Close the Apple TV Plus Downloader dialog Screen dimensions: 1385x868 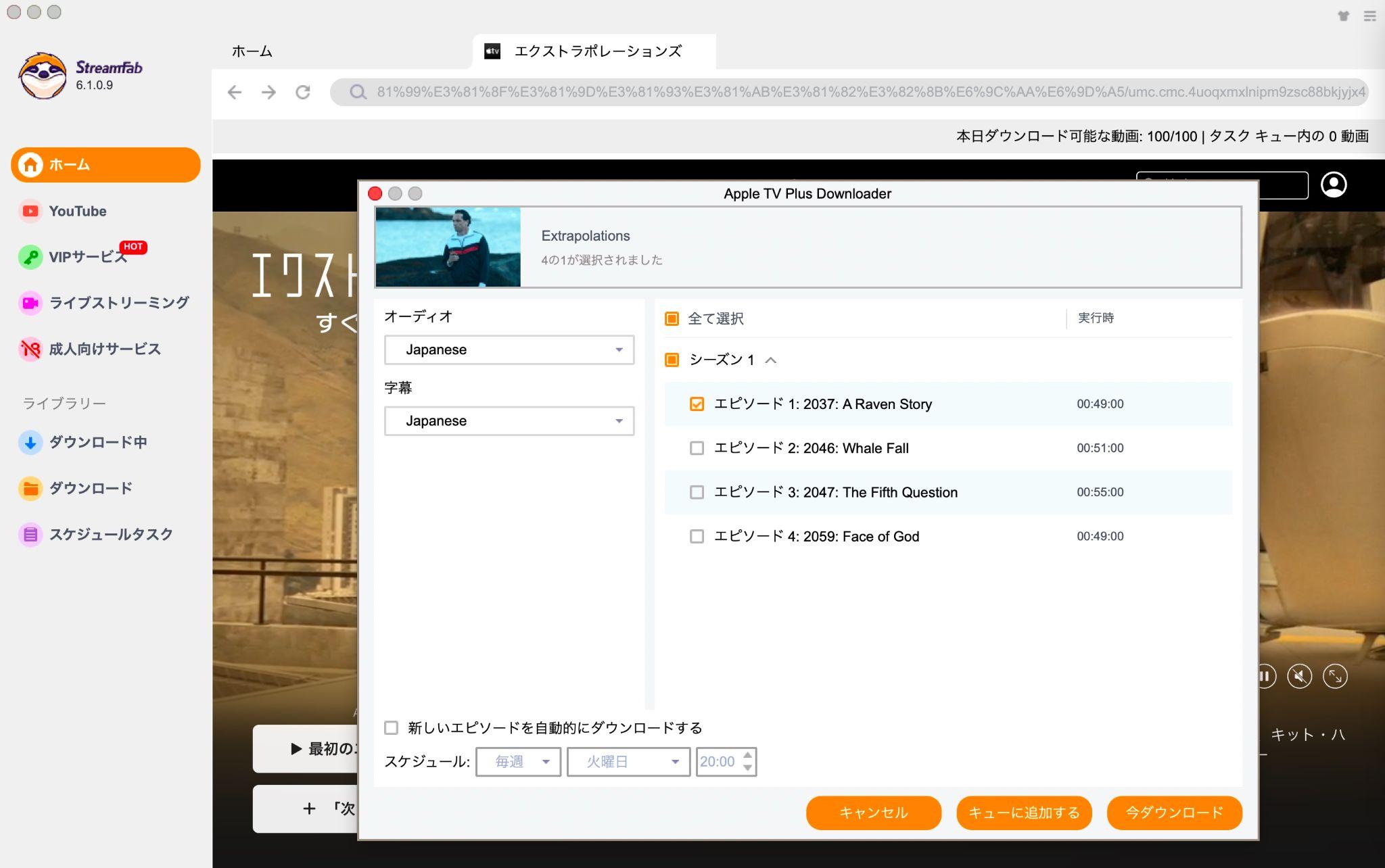pos(375,193)
